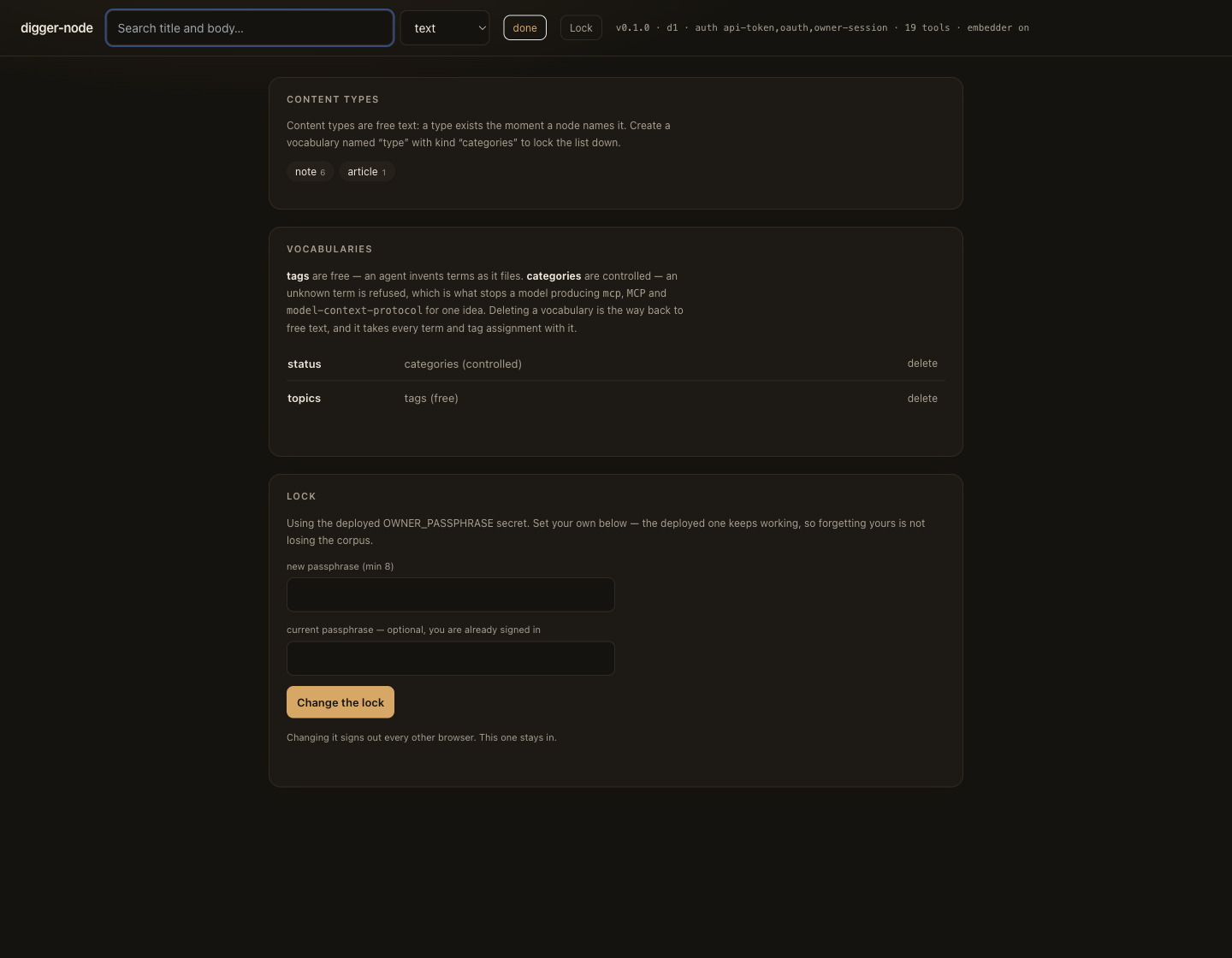Image resolution: width=1232 pixels, height=958 pixels.
Task: Click Change the lock button
Action: (341, 702)
